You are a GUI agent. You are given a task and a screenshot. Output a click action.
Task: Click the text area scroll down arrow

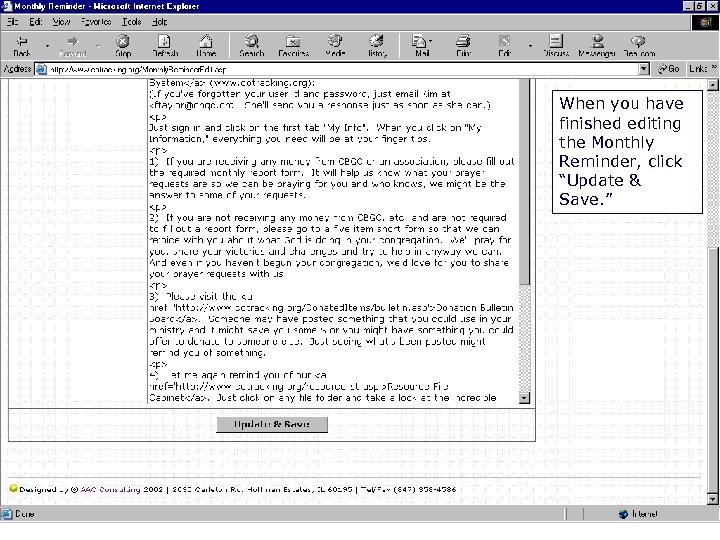(524, 398)
